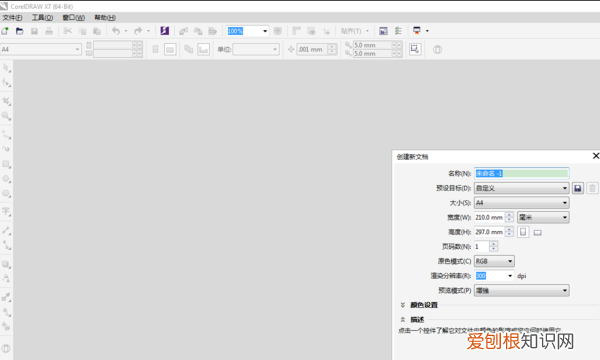Image resolution: width=600 pixels, height=360 pixels.
Task: Select the Crop tool in toolbox
Action: 6,101
